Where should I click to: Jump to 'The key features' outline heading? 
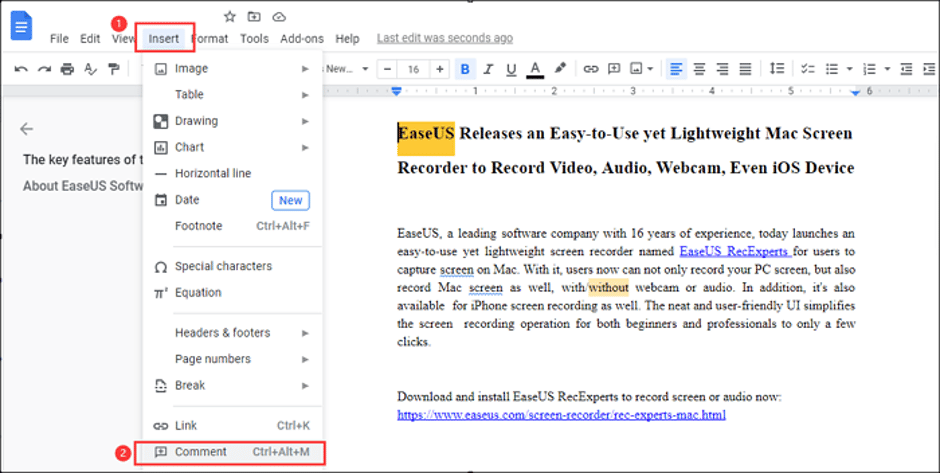(83, 160)
